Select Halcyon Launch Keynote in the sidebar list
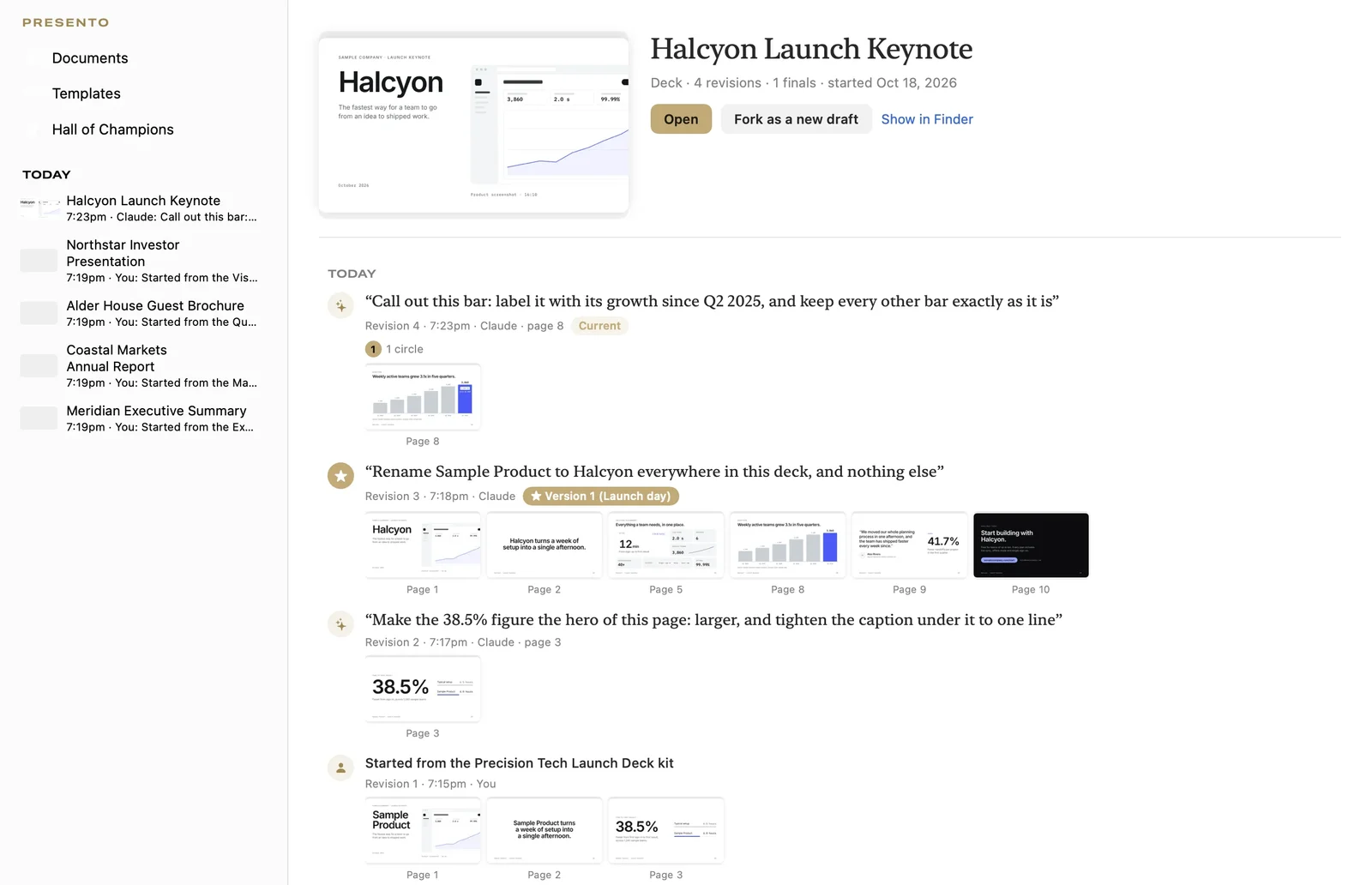 coord(140,208)
